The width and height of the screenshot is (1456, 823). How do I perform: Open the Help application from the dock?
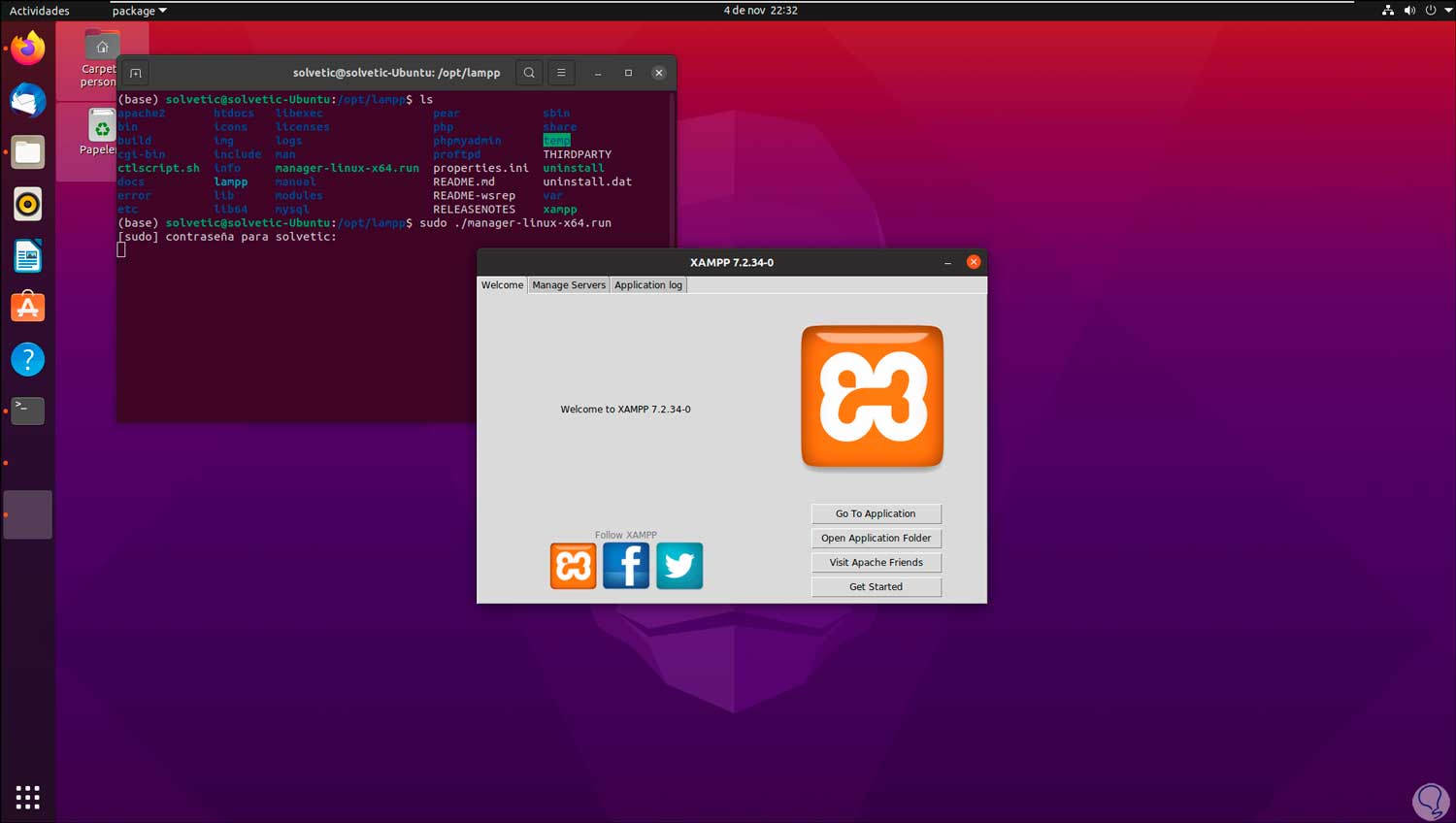pos(27,359)
